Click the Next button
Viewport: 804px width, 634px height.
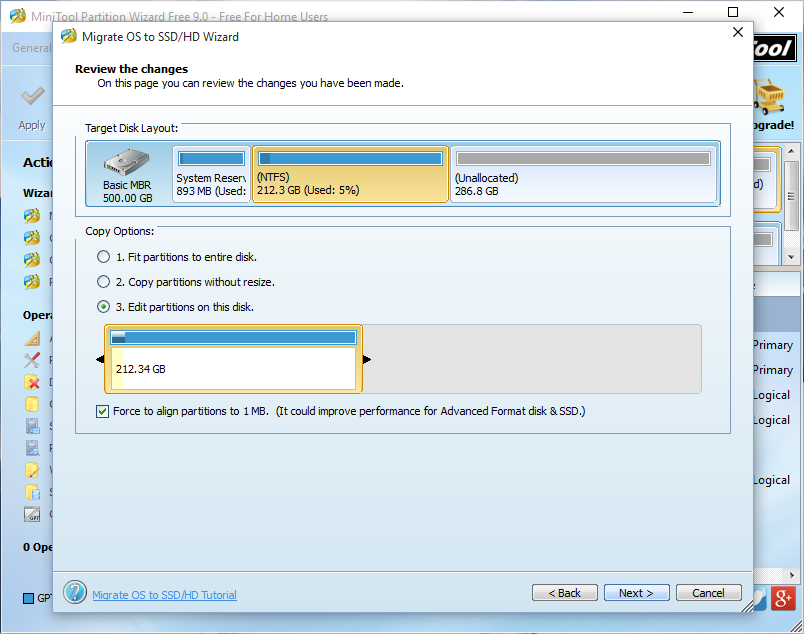click(636, 593)
